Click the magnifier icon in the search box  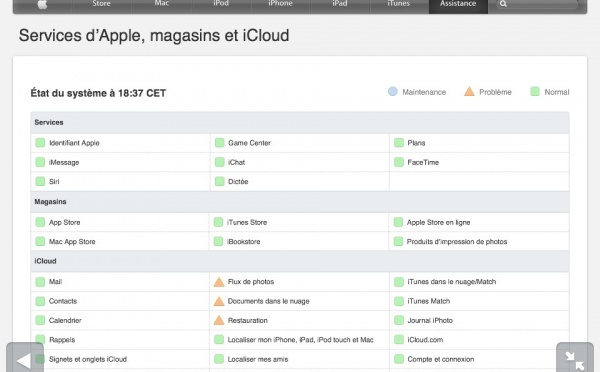[503, 4]
